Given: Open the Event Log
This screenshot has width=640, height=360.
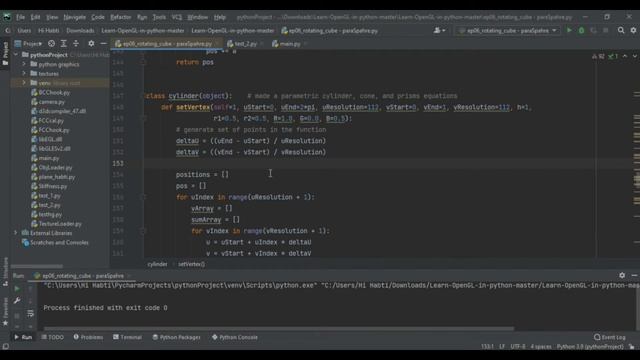Looking at the screenshot, I should [x=609, y=337].
